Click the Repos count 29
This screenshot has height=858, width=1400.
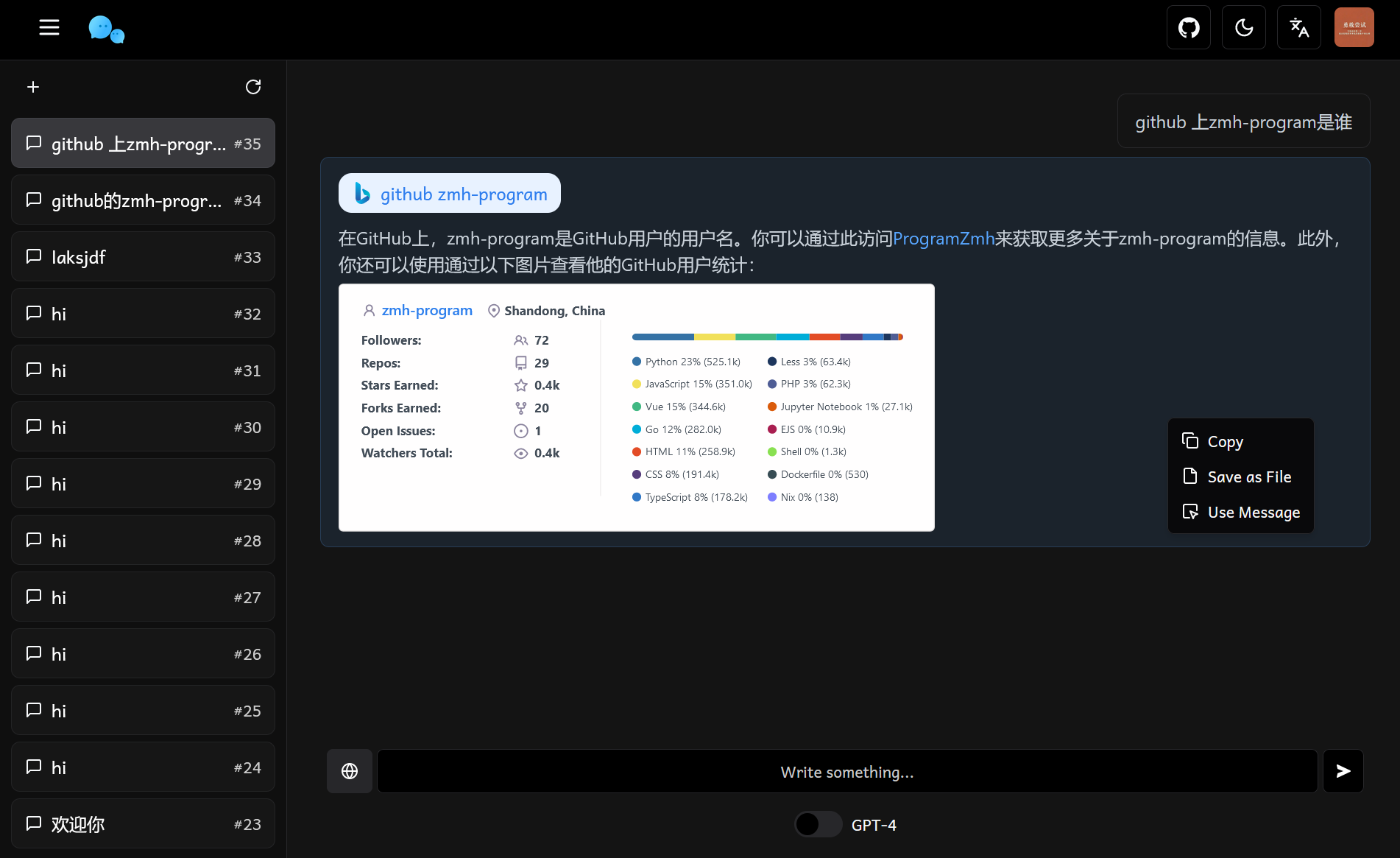pos(542,363)
